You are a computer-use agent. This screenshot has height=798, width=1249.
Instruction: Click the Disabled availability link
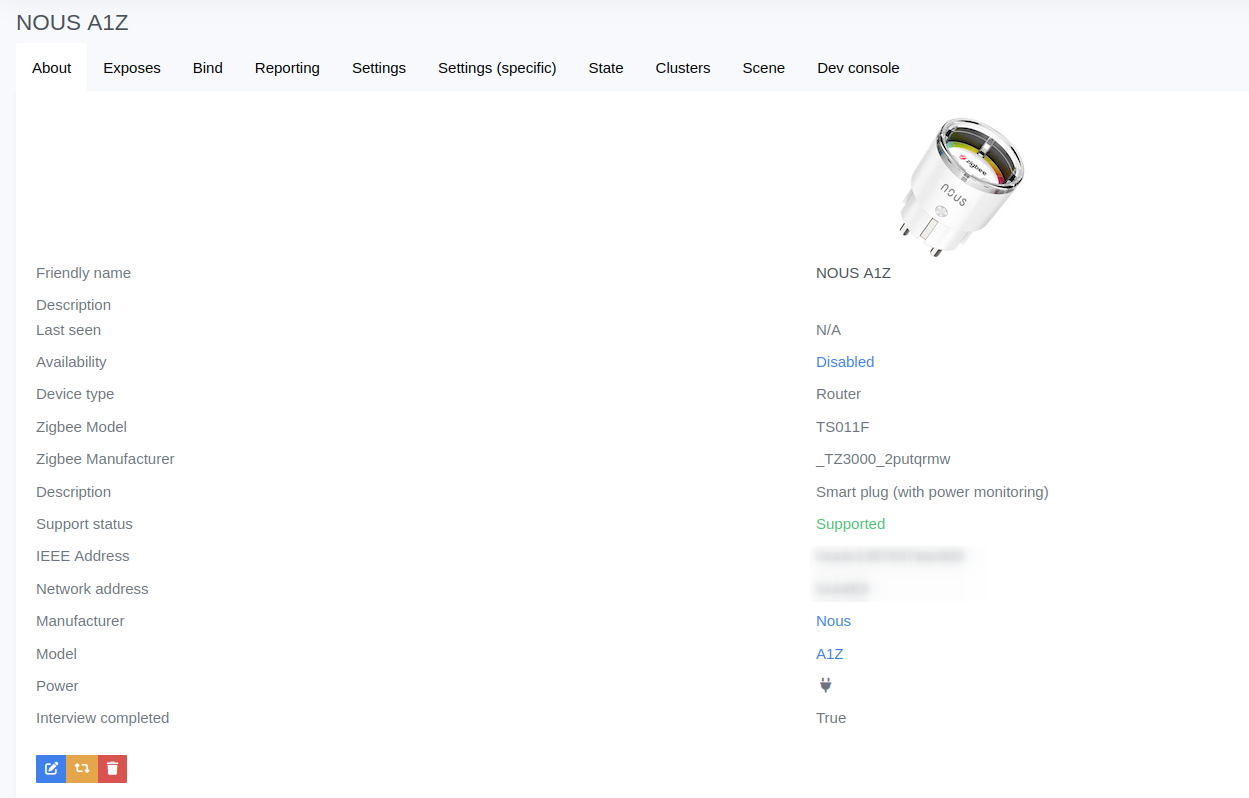point(845,362)
